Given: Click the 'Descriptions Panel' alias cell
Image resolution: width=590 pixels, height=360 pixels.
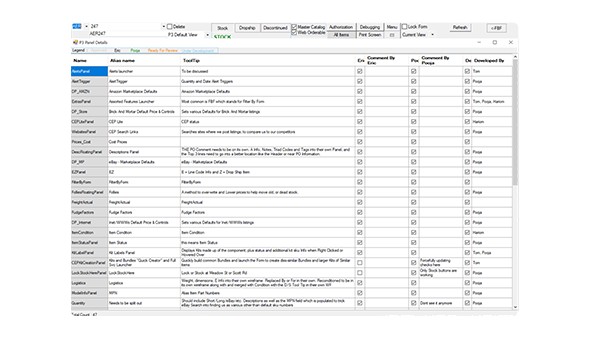Looking at the screenshot, I should point(144,152).
